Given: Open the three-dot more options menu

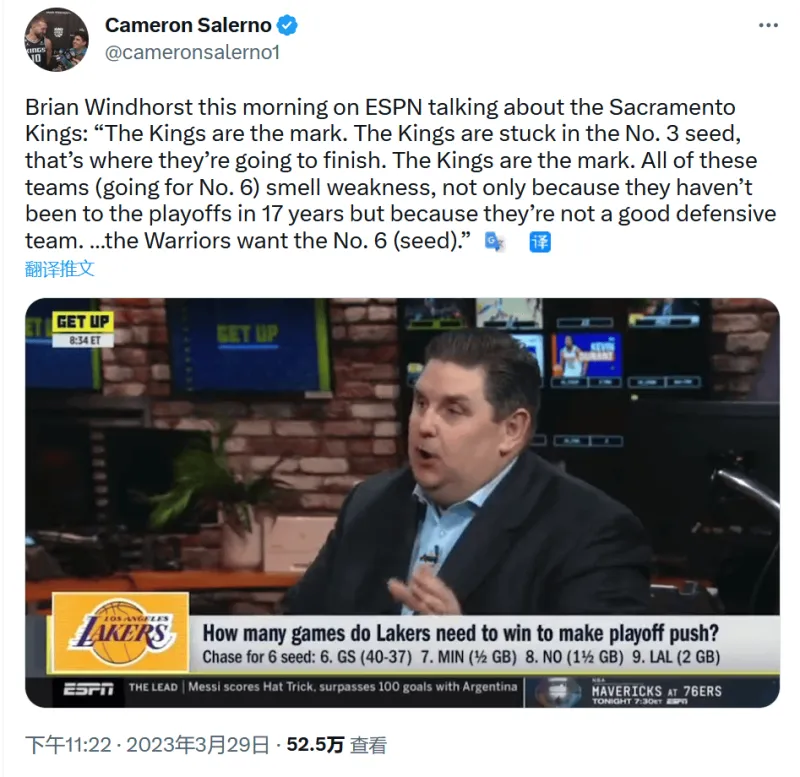Looking at the screenshot, I should coord(768,26).
